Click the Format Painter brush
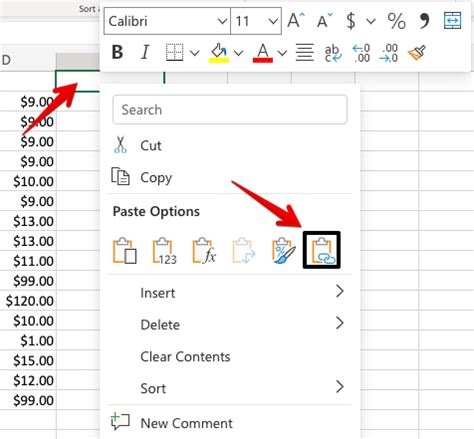 pos(417,53)
